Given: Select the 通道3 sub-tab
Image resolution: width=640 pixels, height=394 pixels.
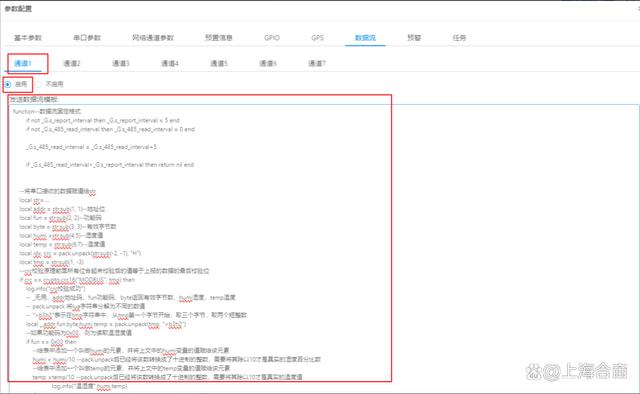Looking at the screenshot, I should tap(121, 63).
